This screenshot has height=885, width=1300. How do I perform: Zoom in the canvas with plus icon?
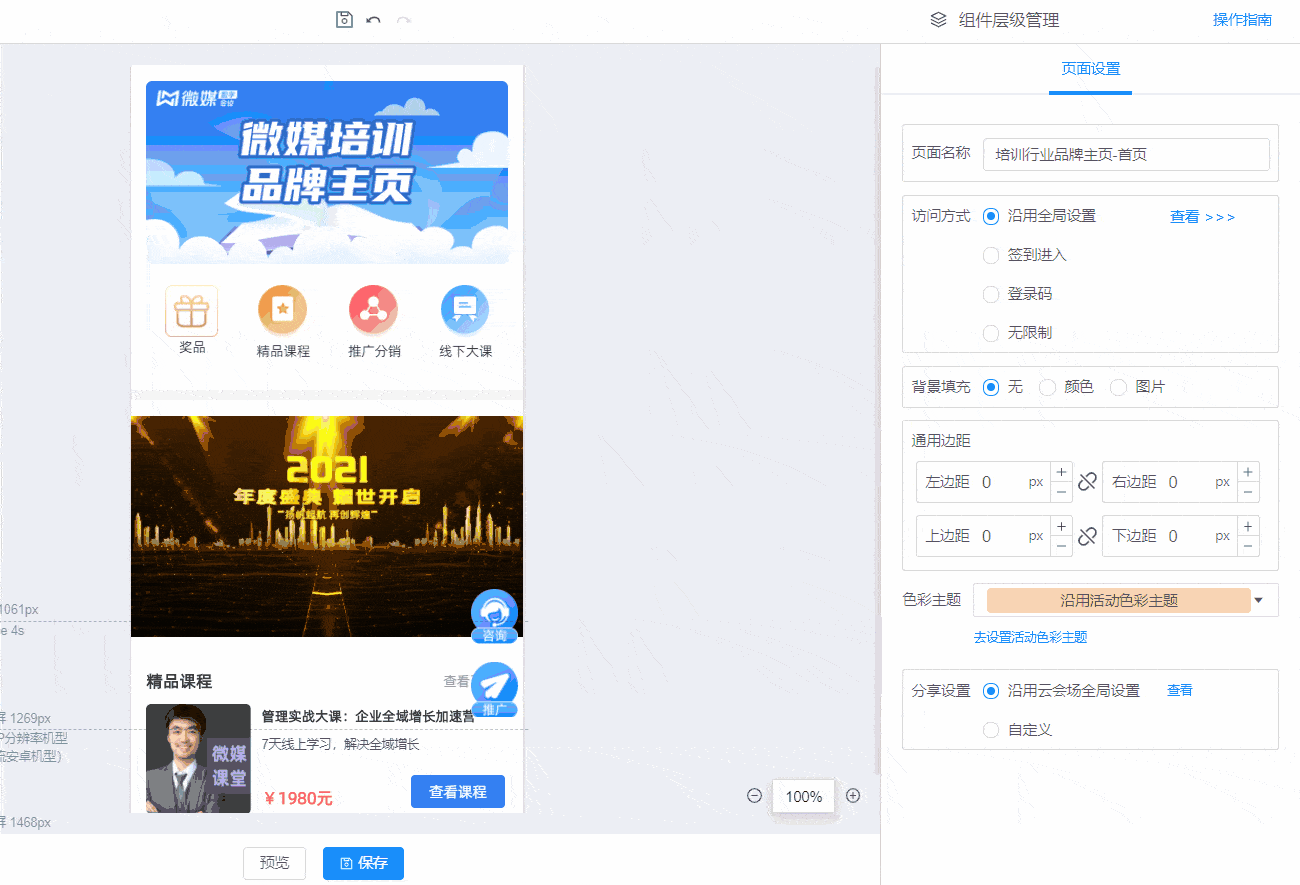(x=853, y=796)
